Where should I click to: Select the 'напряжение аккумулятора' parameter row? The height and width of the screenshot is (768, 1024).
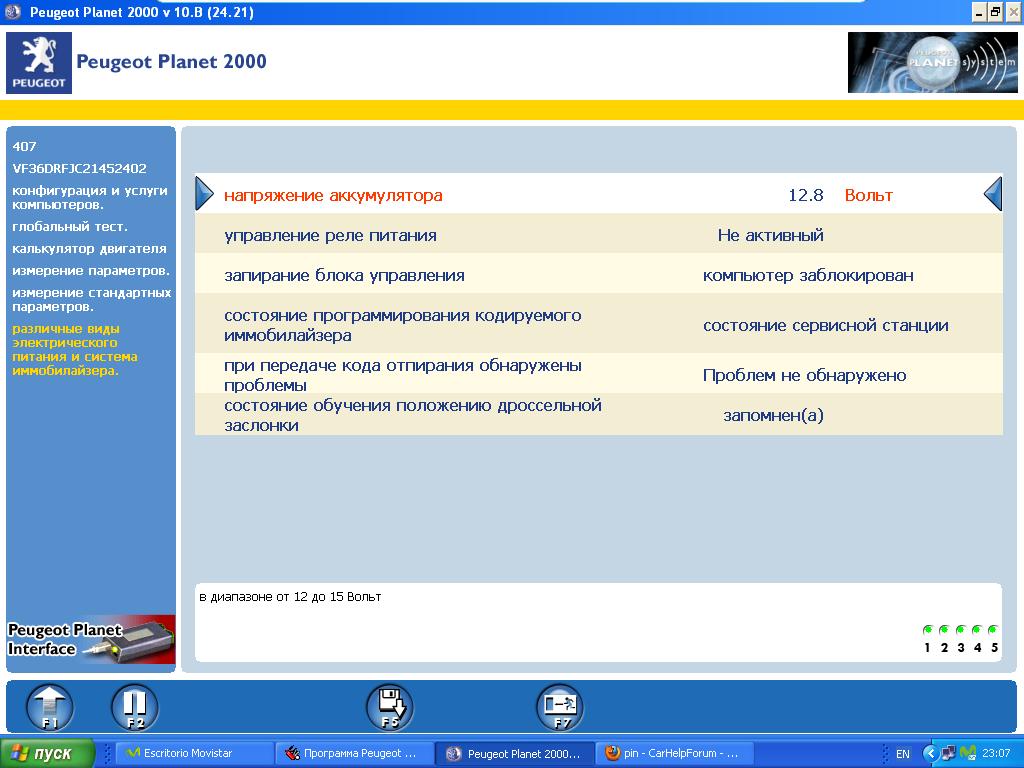click(599, 194)
